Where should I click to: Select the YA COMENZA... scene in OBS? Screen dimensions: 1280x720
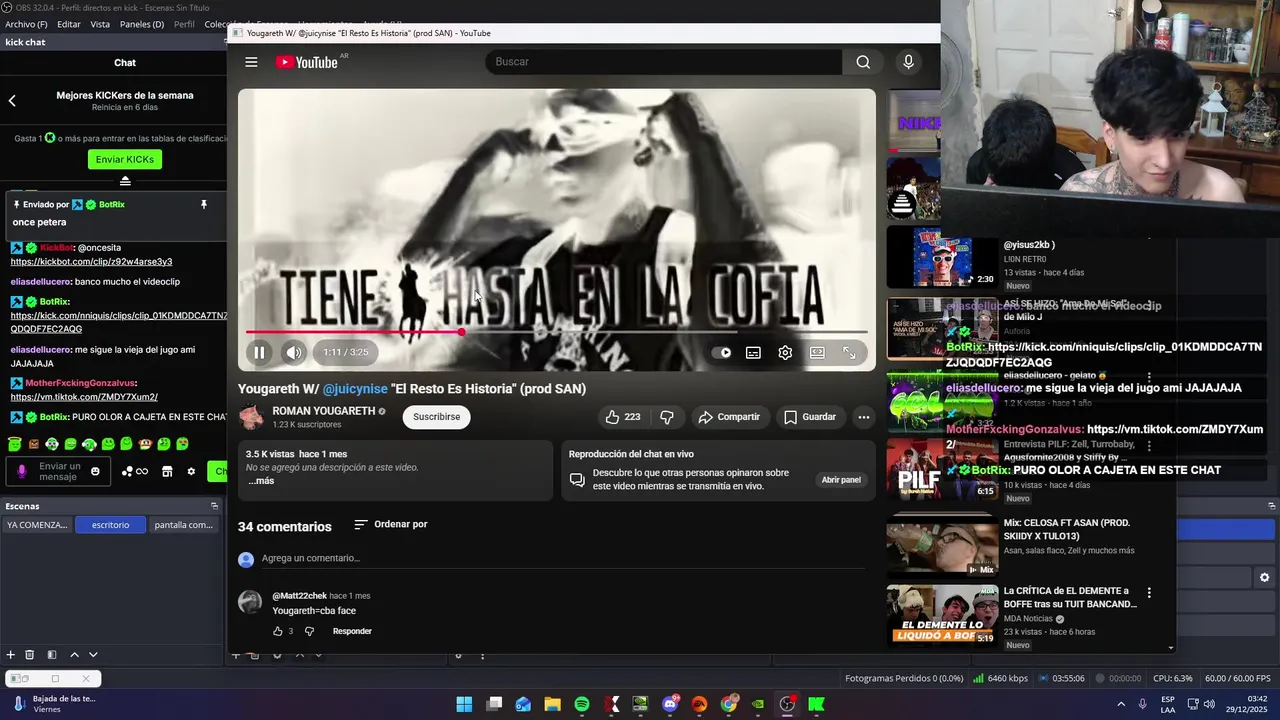click(x=37, y=525)
